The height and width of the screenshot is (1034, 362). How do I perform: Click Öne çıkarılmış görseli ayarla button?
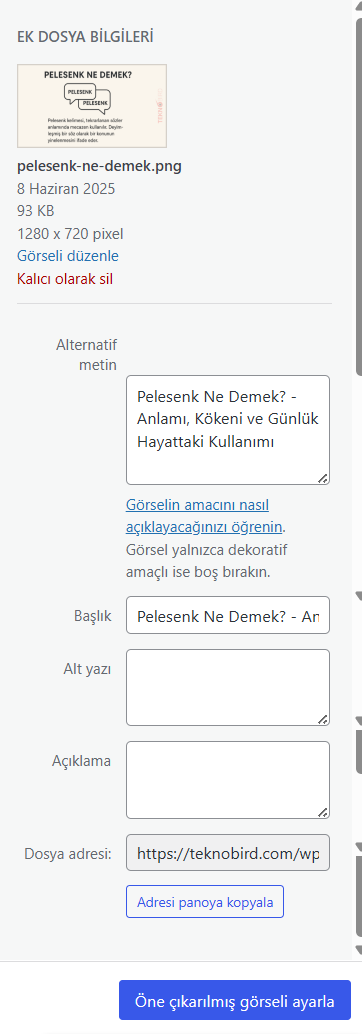pyautogui.click(x=235, y=1000)
